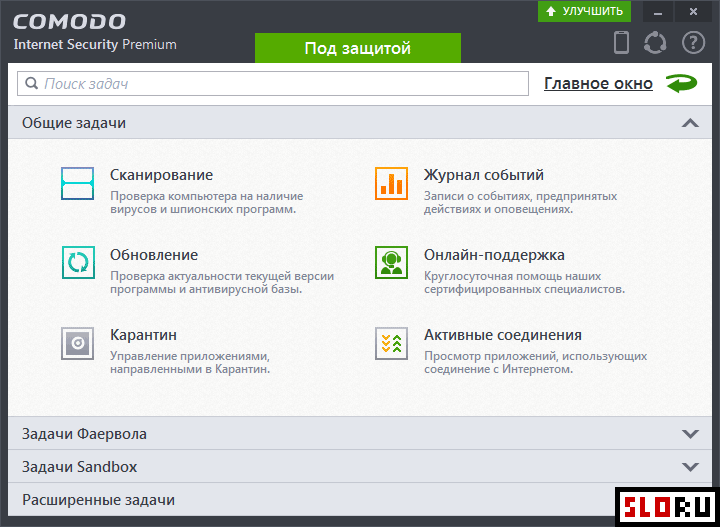Expand the Задачи Sandbox section chevron
This screenshot has width=720, height=527.
pos(690,467)
